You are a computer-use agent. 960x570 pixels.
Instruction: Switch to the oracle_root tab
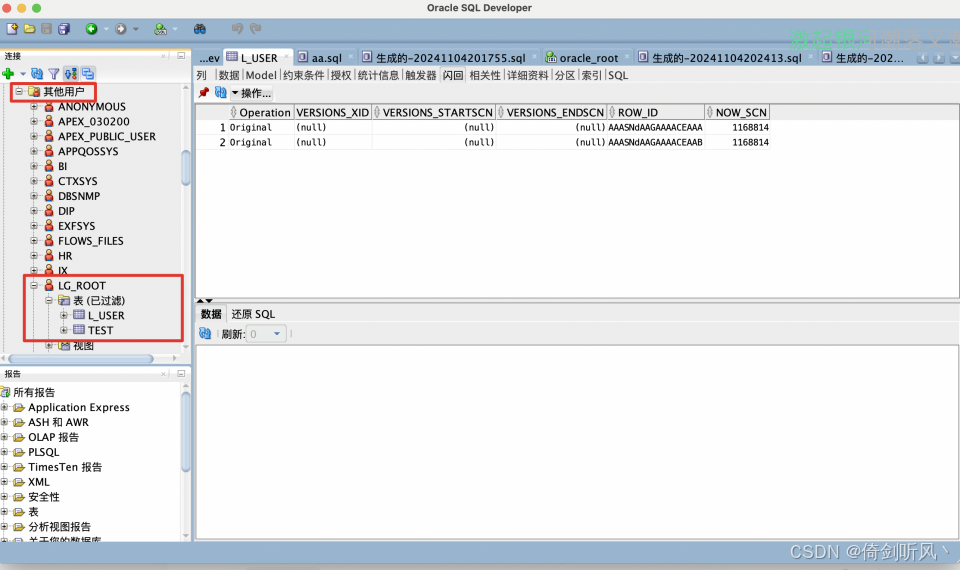pos(588,58)
